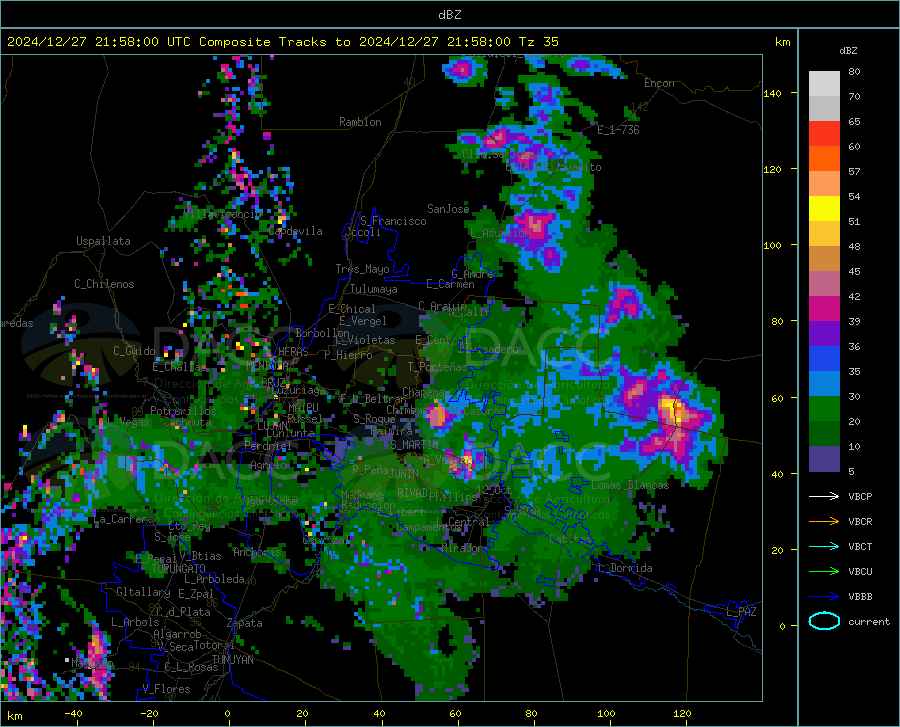Screen dimensions: 900x727
Task: Pick the dark purple 5 dBZ swatch
Action: tap(824, 459)
